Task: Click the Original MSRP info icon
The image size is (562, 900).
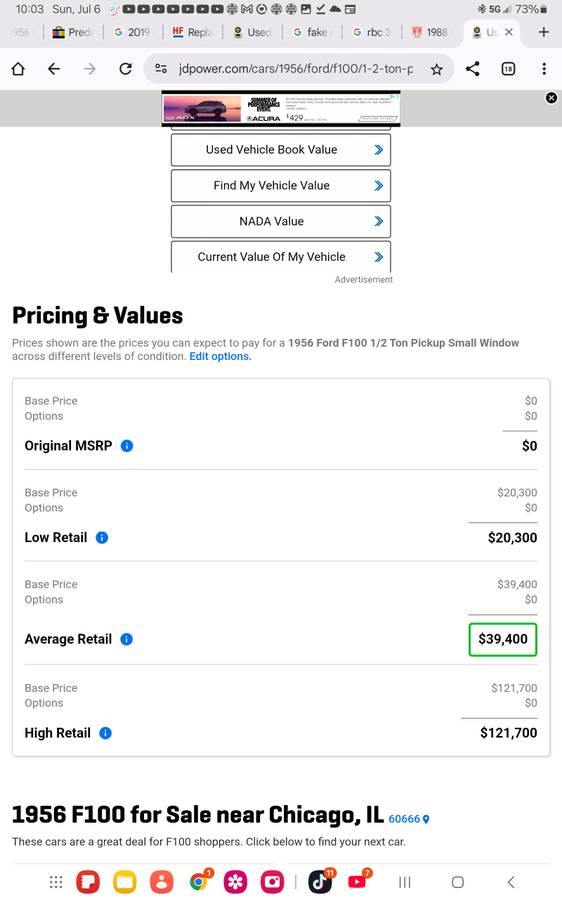Action: tap(127, 446)
